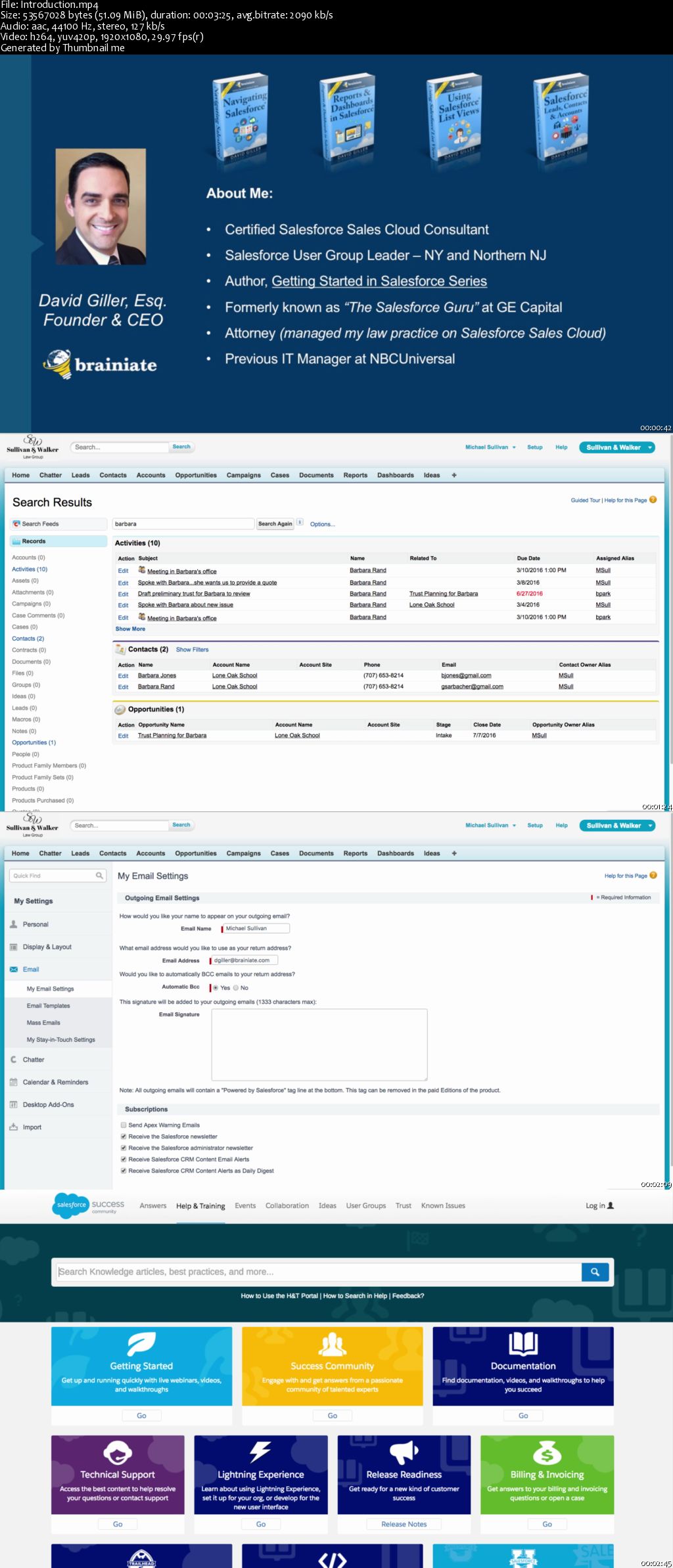The image size is (673, 1568).
Task: Click the Import icon in My Settings sidebar
Action: pos(14,1127)
